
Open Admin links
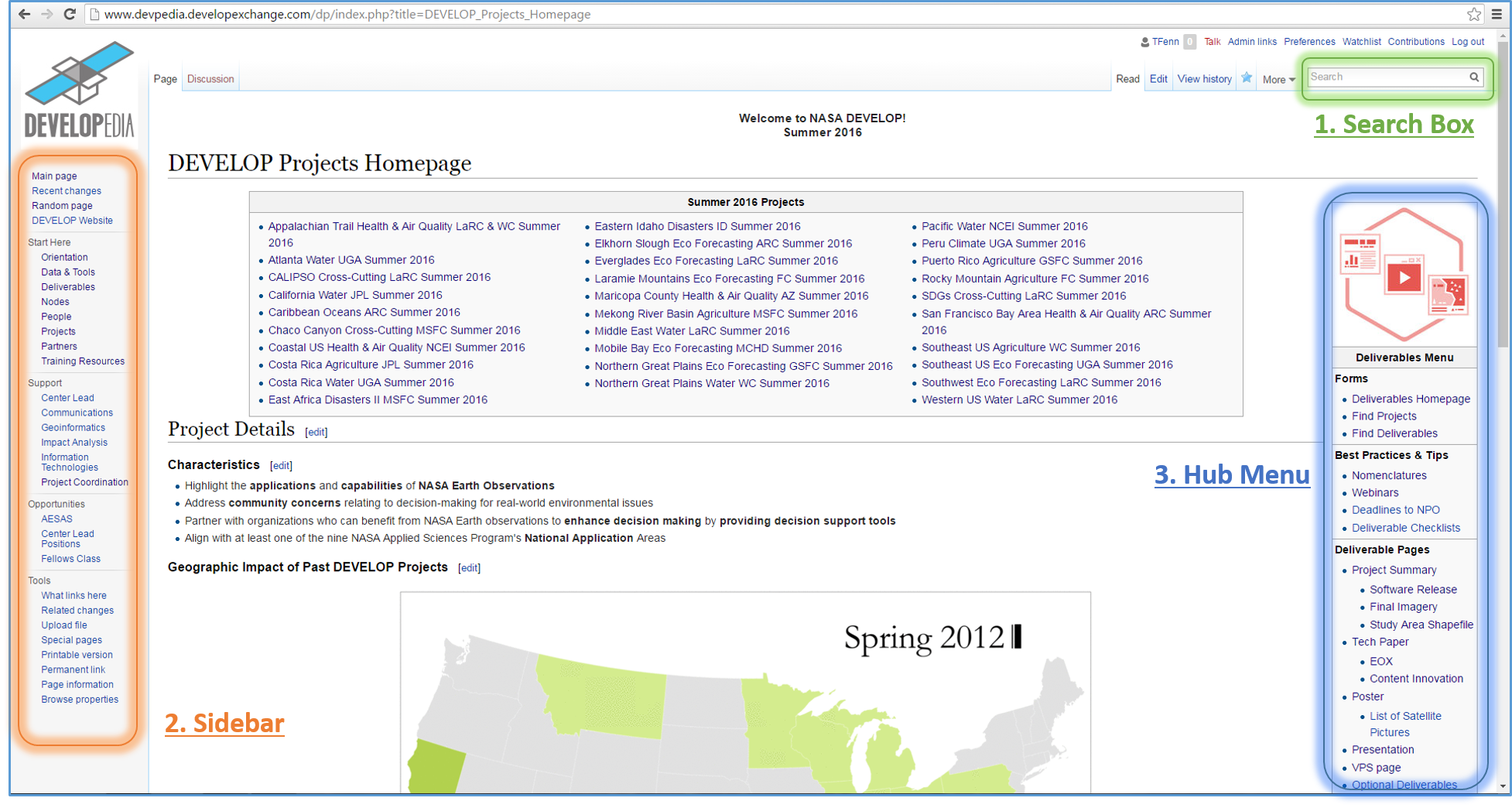[1252, 42]
